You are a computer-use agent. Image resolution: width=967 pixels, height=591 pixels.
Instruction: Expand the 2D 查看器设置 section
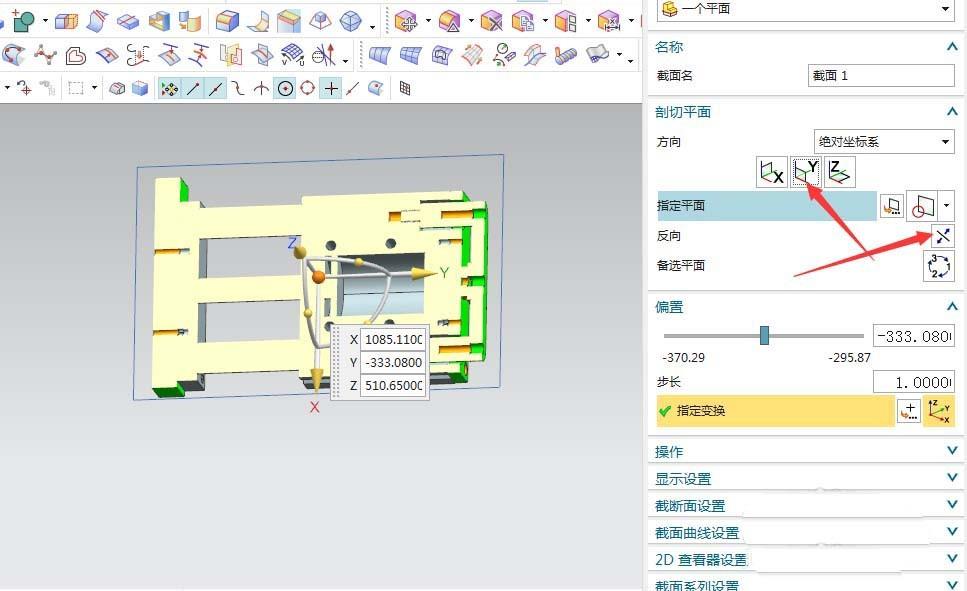[x=950, y=558]
